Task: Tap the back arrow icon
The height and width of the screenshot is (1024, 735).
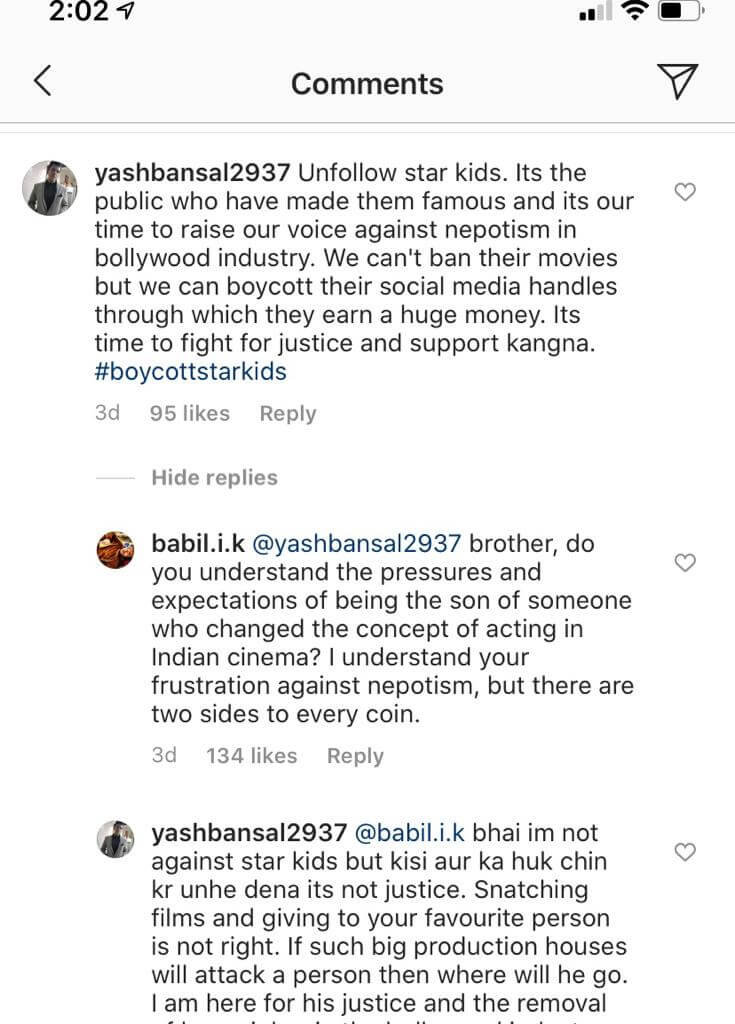Action: [x=42, y=82]
